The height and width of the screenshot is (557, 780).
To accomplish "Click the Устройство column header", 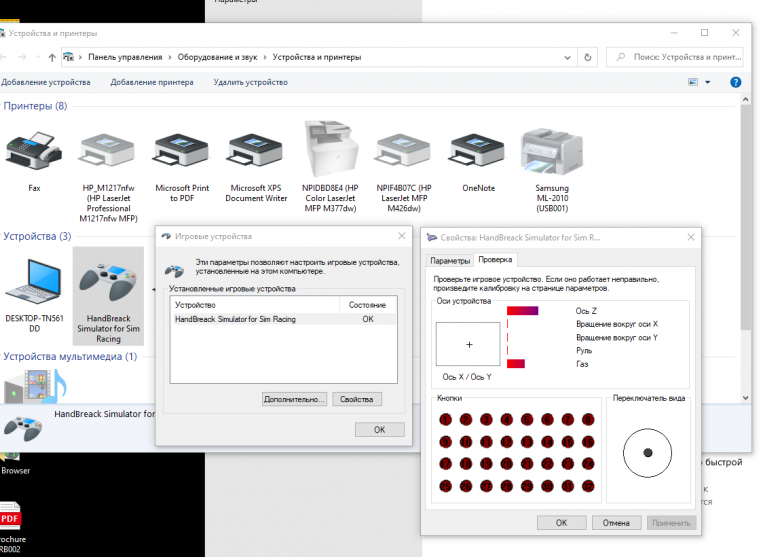I will pos(255,305).
